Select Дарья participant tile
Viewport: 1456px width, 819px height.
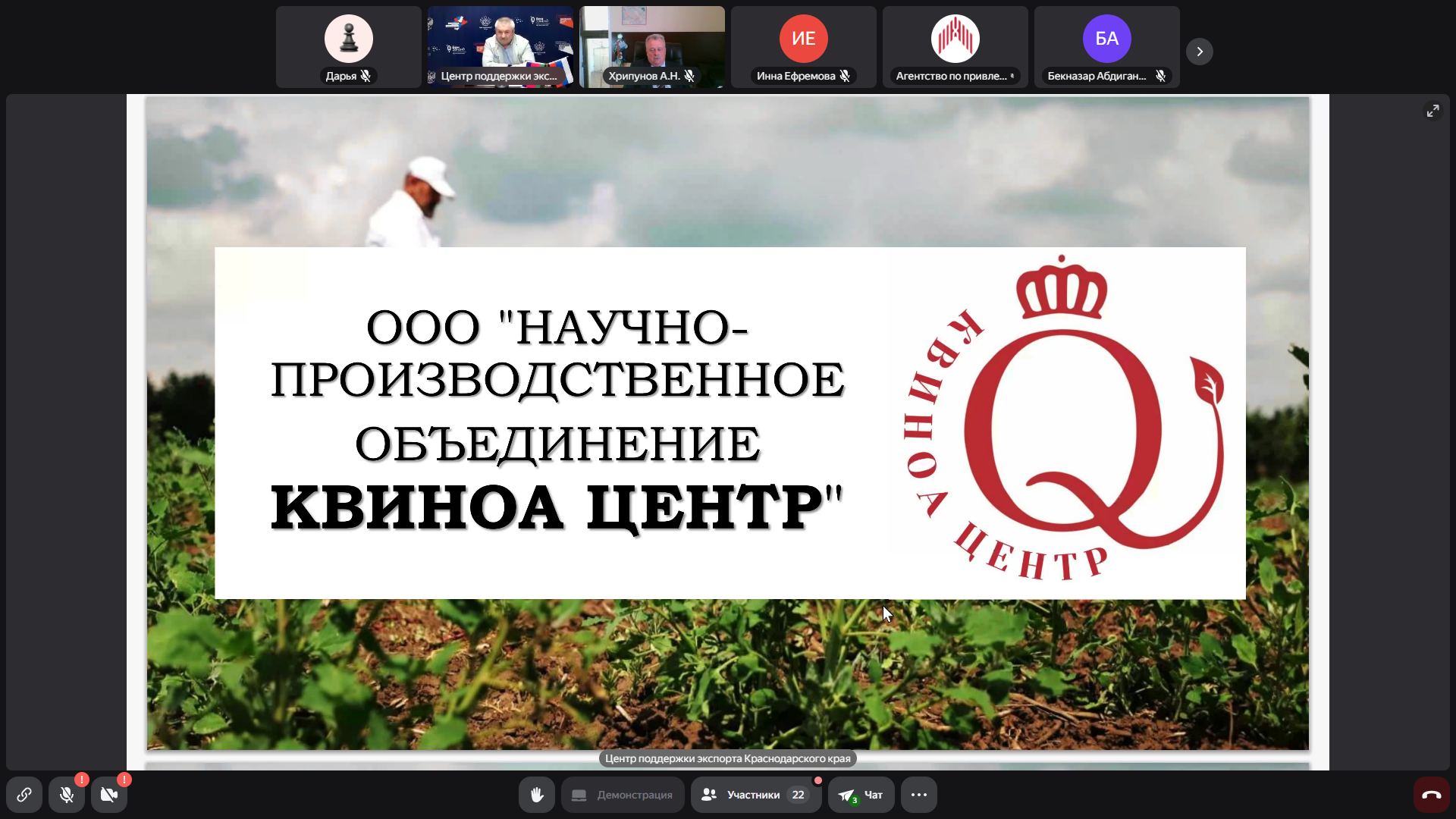[349, 47]
